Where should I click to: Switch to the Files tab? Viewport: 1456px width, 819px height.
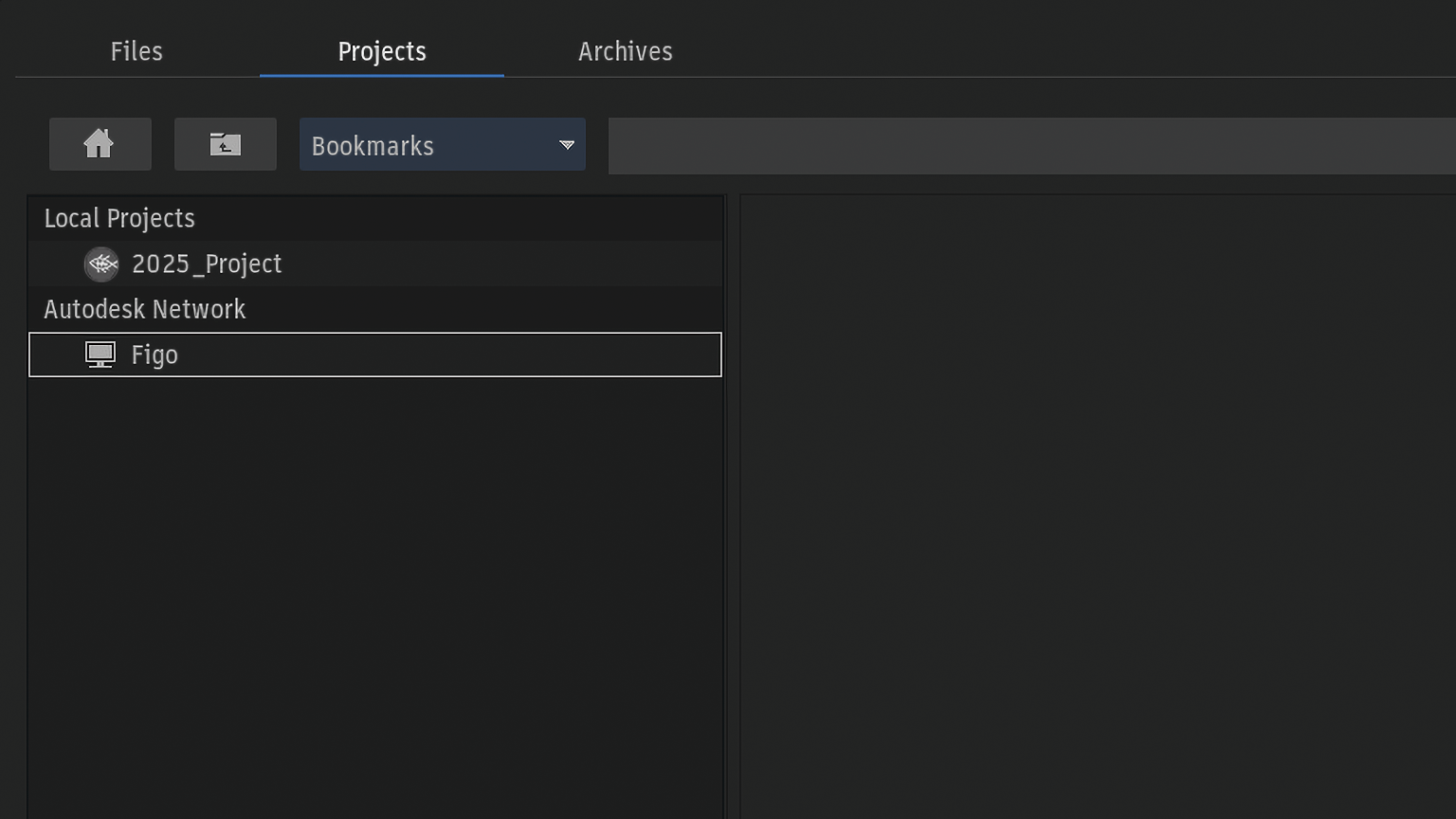[x=136, y=51]
